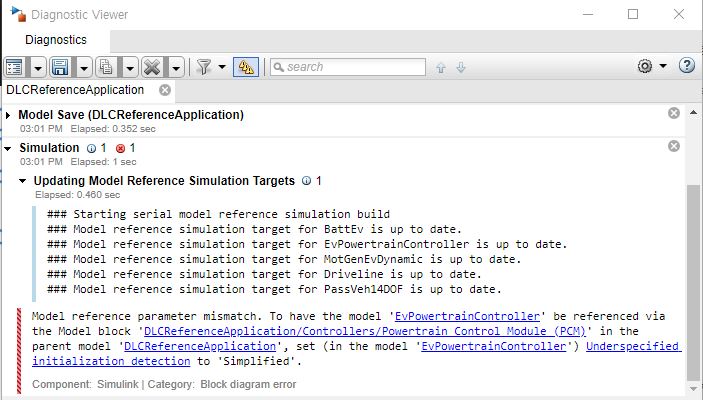703x400 pixels.
Task: Collapse Updating Model Reference Simulation Targets
Action: [22, 181]
